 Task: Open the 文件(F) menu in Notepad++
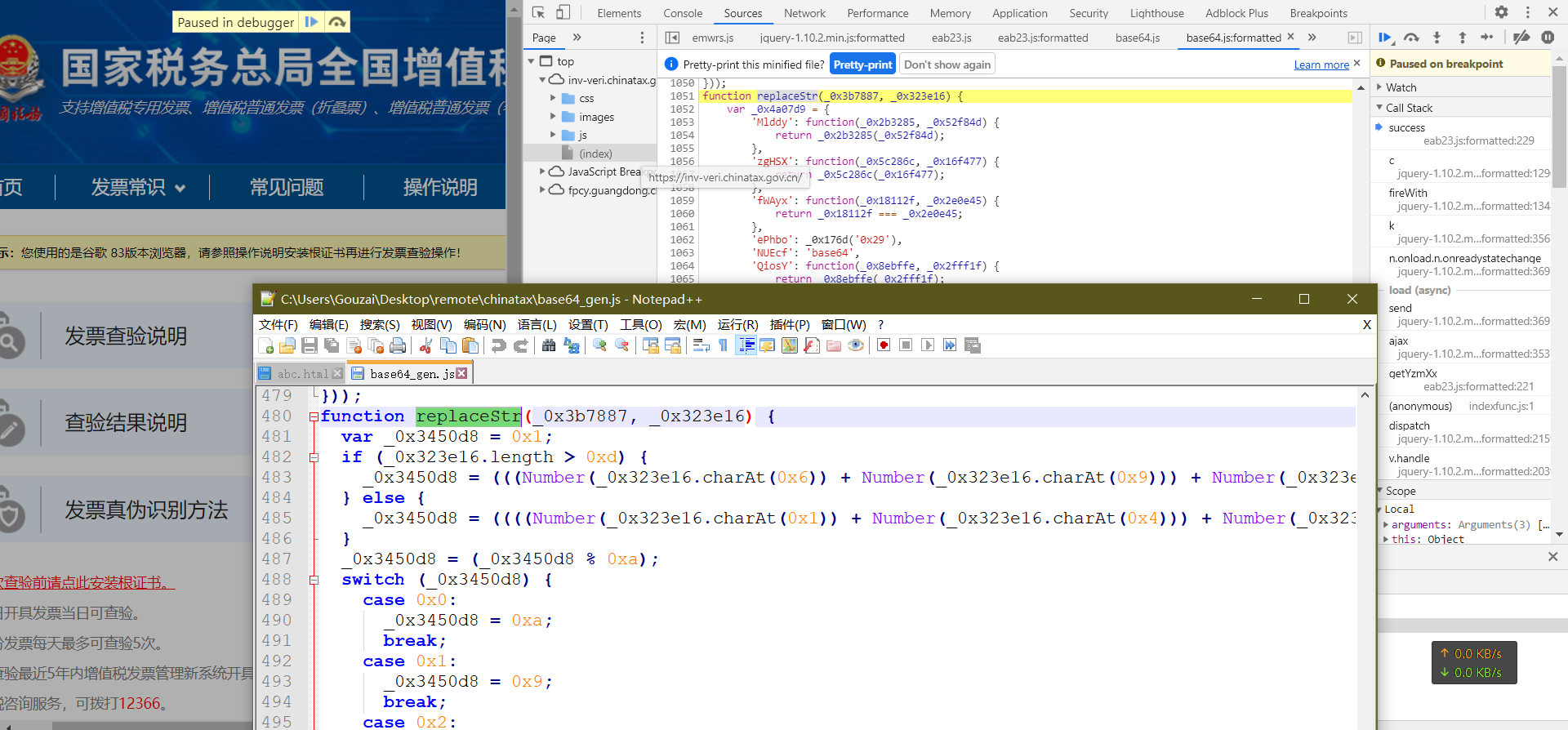click(278, 324)
